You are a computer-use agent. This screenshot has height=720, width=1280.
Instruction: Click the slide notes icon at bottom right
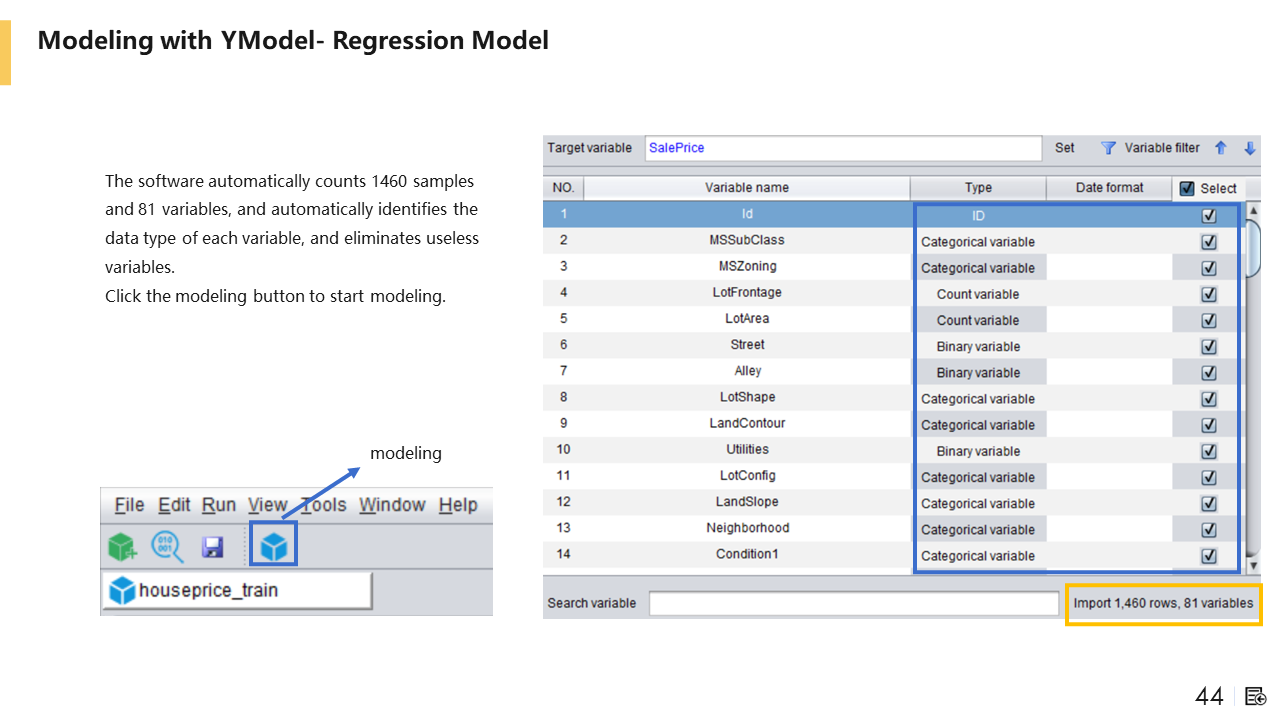(x=1256, y=696)
